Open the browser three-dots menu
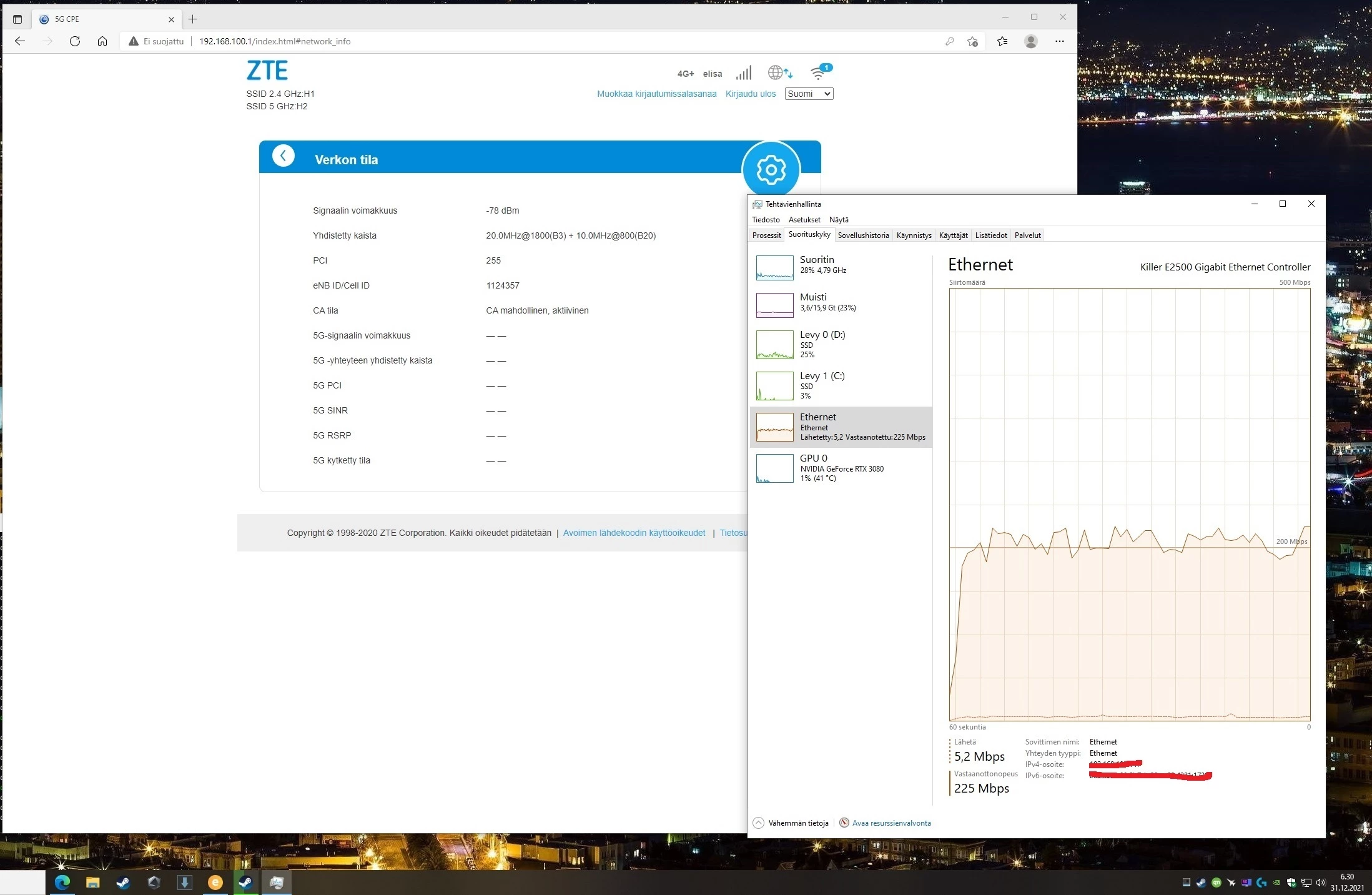This screenshot has height=895, width=1372. point(1060,41)
